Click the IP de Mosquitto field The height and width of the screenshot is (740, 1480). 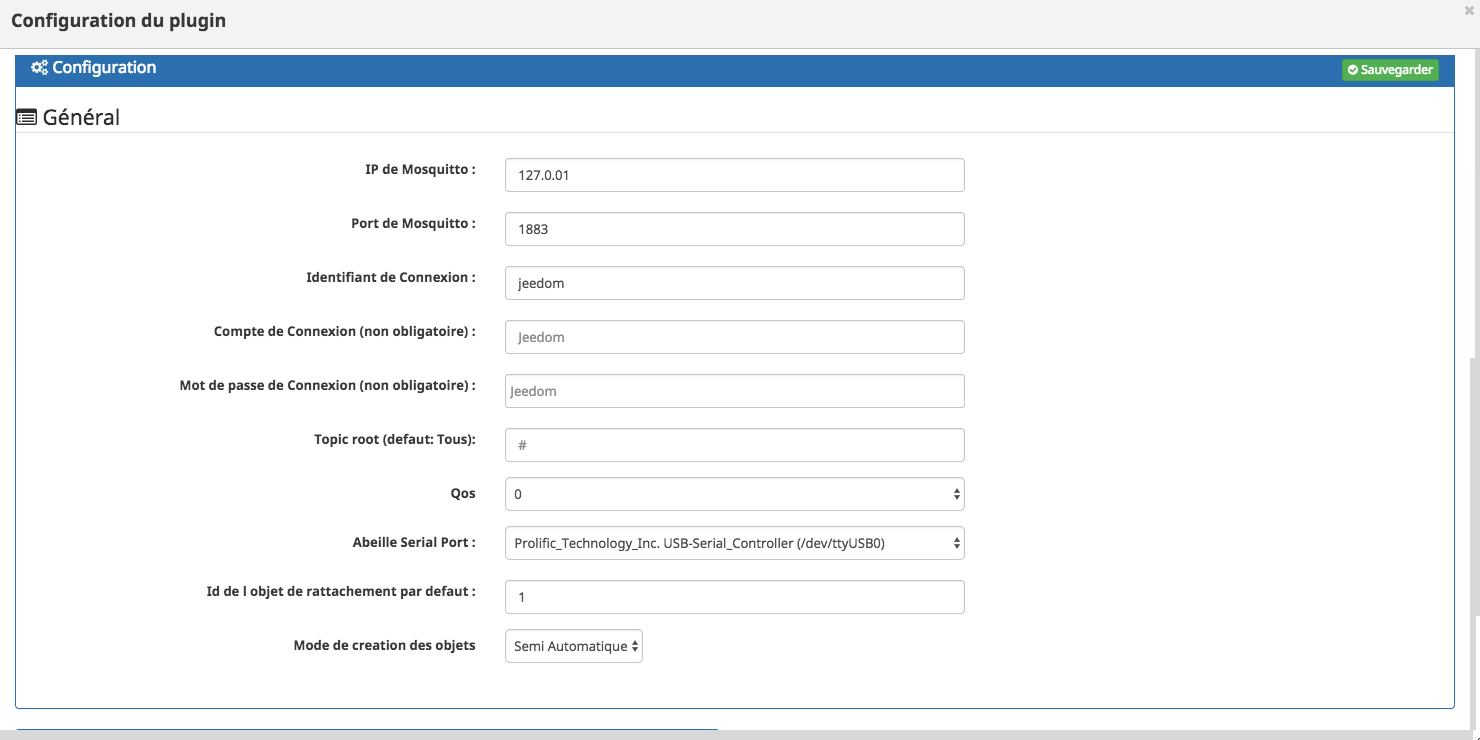tap(735, 175)
